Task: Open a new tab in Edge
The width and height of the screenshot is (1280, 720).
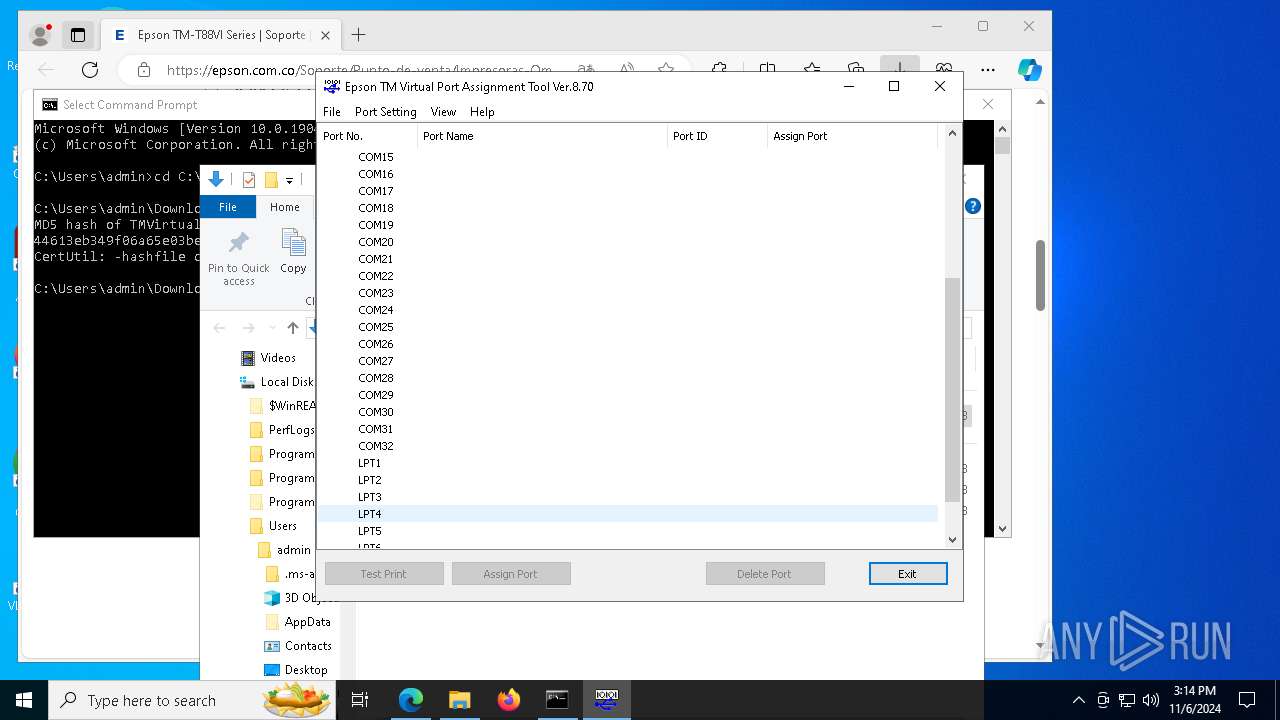Action: (x=358, y=35)
